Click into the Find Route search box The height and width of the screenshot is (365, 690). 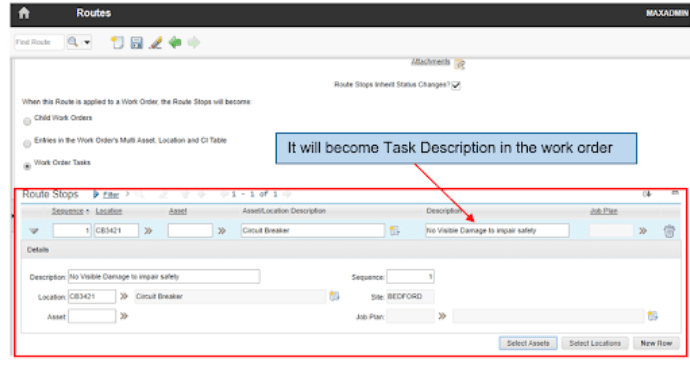pyautogui.click(x=39, y=42)
